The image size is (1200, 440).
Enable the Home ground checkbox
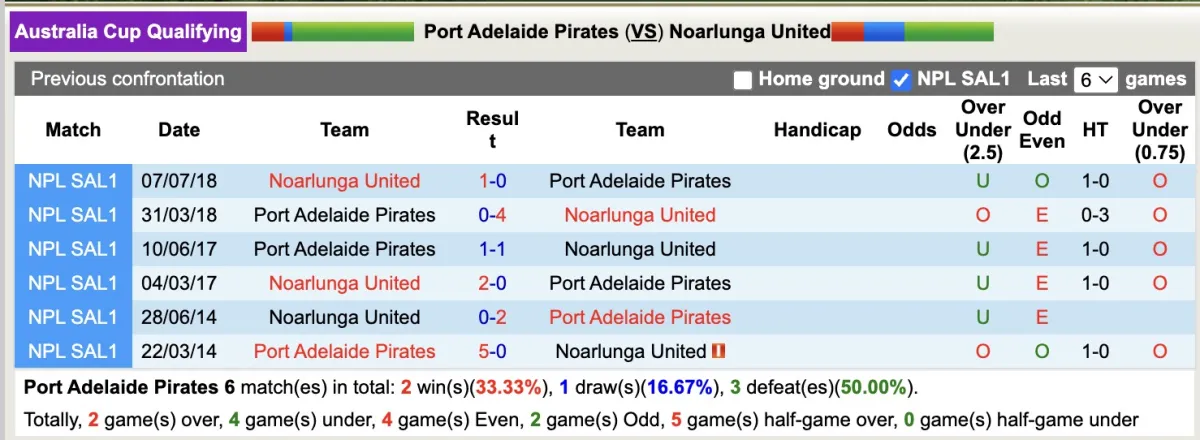click(x=742, y=80)
